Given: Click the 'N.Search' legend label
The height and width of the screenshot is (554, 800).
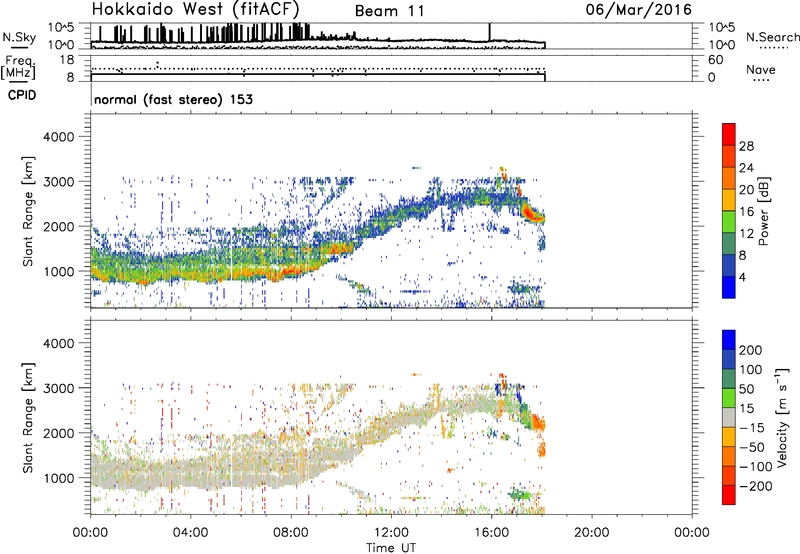Looking at the screenshot, I should 772,37.
